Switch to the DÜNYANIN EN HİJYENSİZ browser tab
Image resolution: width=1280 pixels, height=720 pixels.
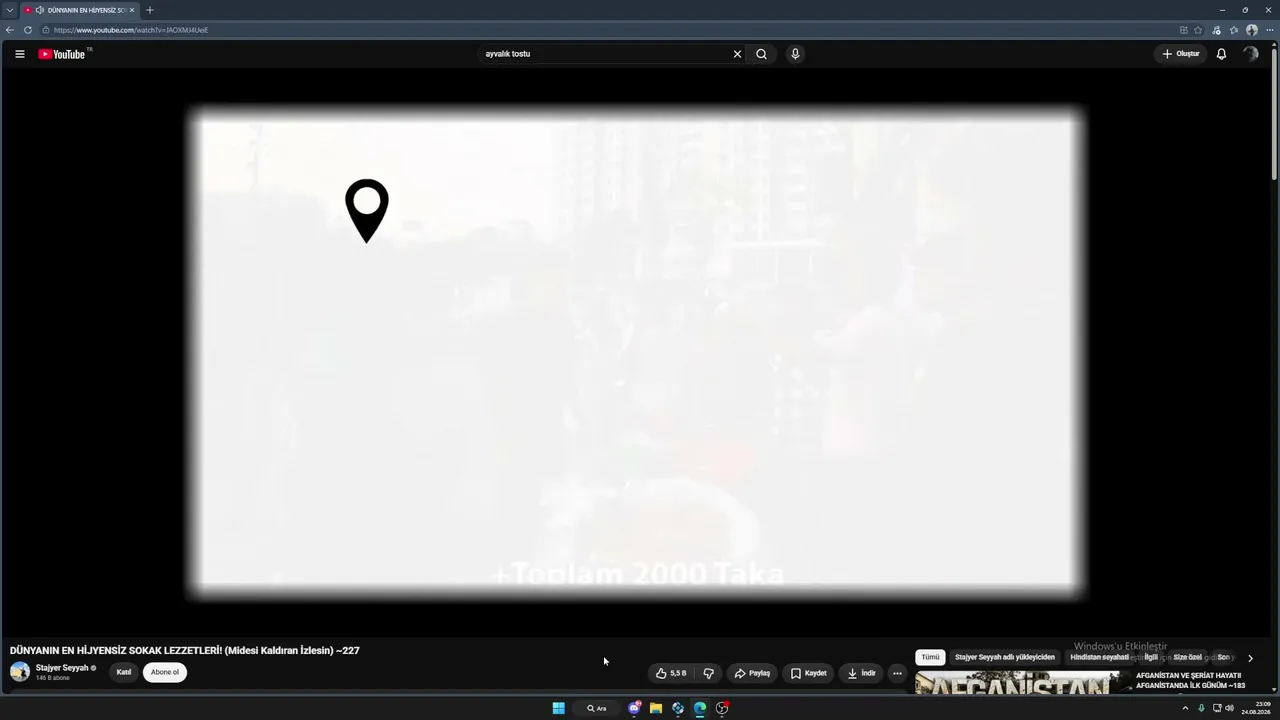pos(80,10)
